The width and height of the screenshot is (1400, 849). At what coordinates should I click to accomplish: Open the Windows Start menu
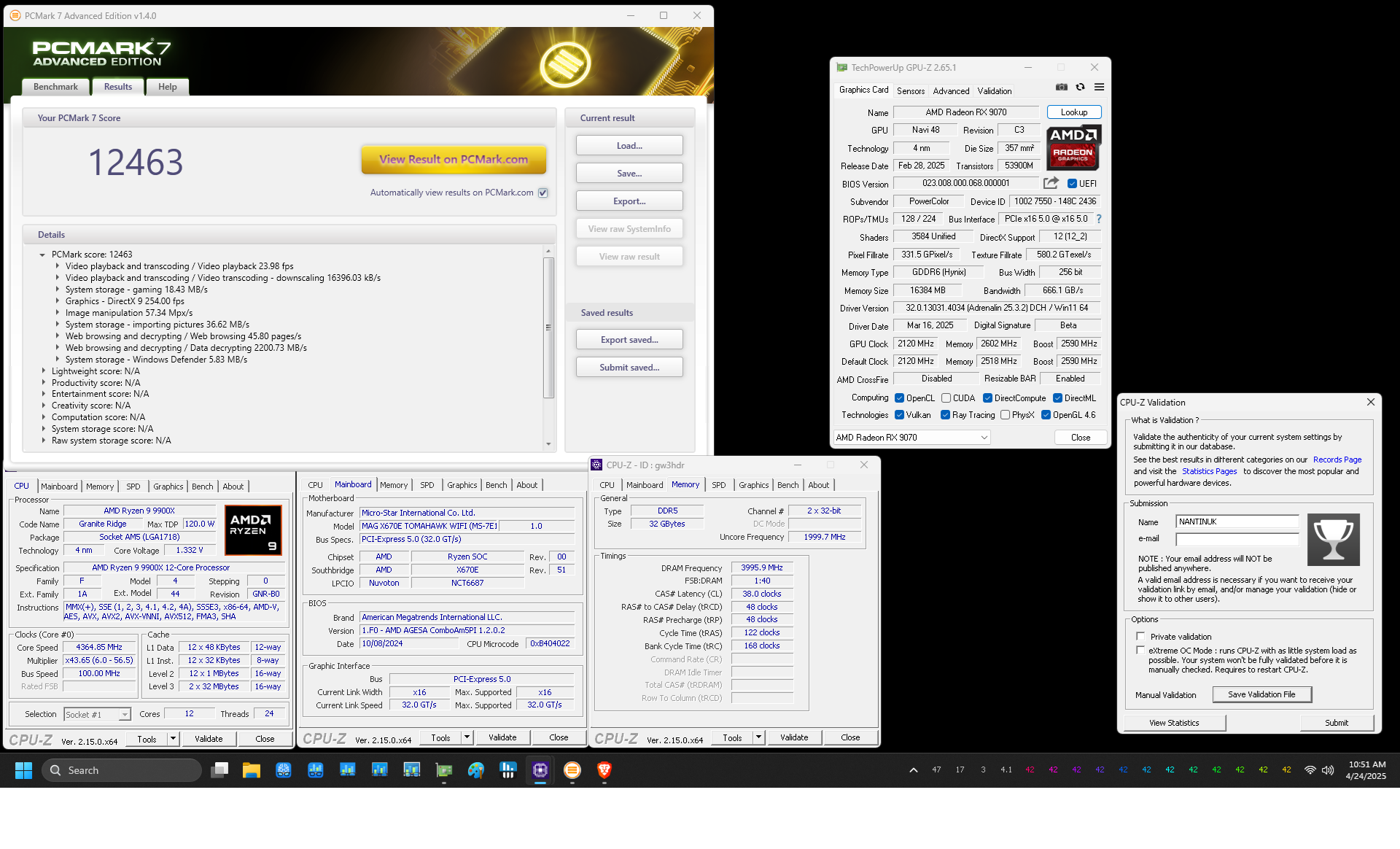click(x=23, y=770)
